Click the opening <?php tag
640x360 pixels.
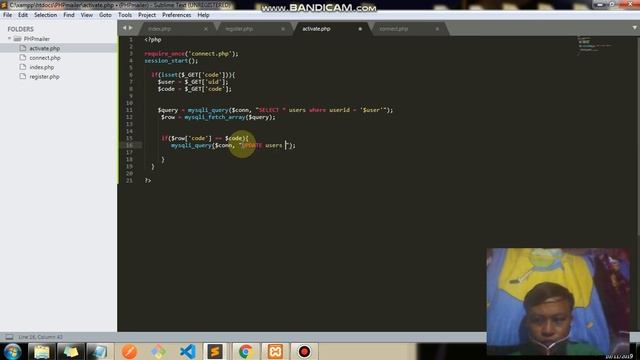(x=153, y=40)
